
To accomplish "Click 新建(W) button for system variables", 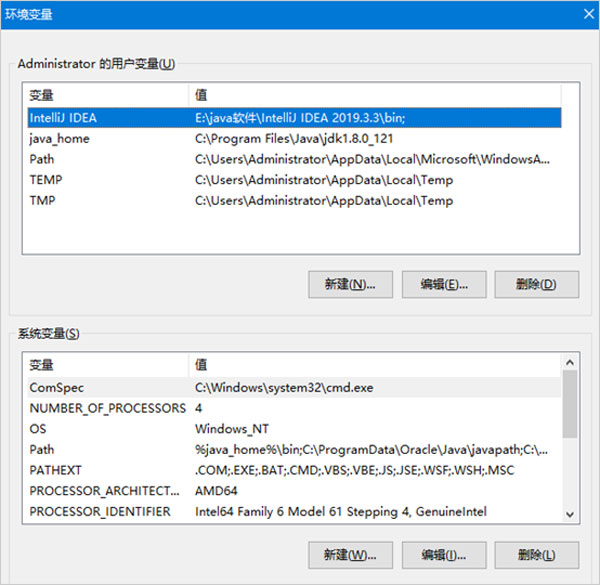I will click(350, 554).
